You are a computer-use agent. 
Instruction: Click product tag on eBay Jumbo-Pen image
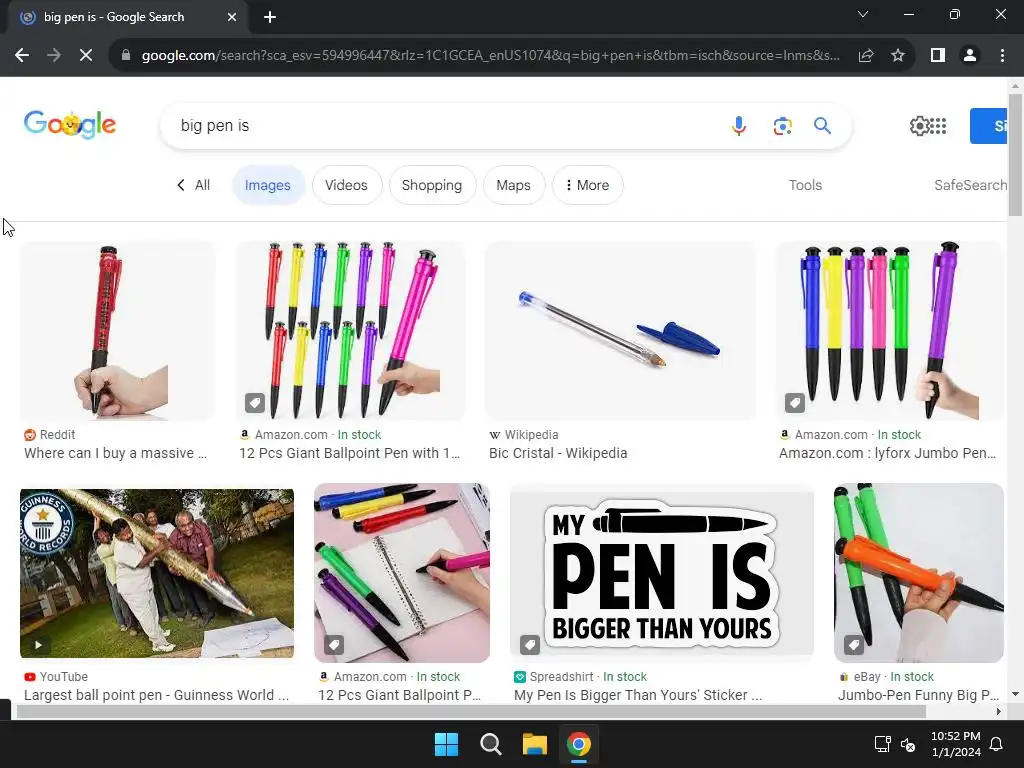[x=854, y=645]
